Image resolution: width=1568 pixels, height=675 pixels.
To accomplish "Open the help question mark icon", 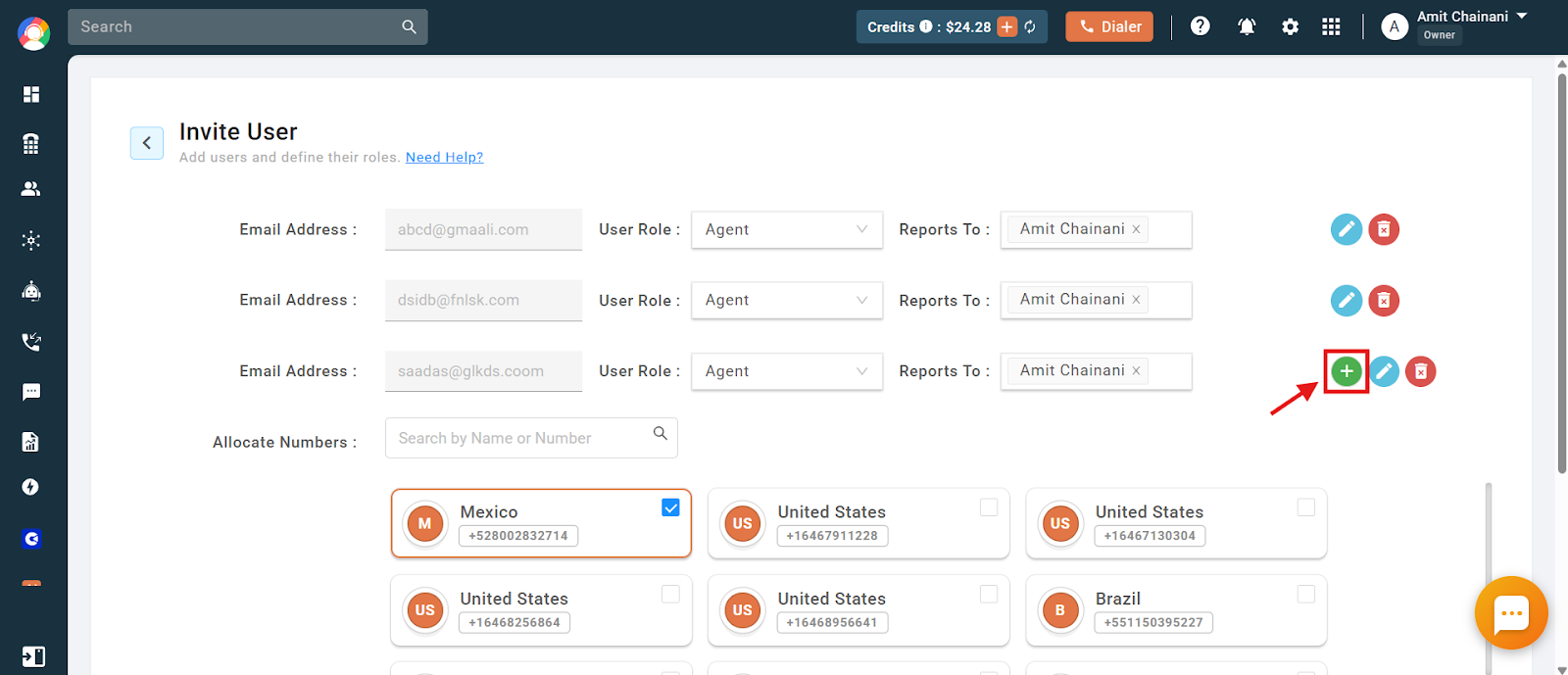I will (1200, 26).
